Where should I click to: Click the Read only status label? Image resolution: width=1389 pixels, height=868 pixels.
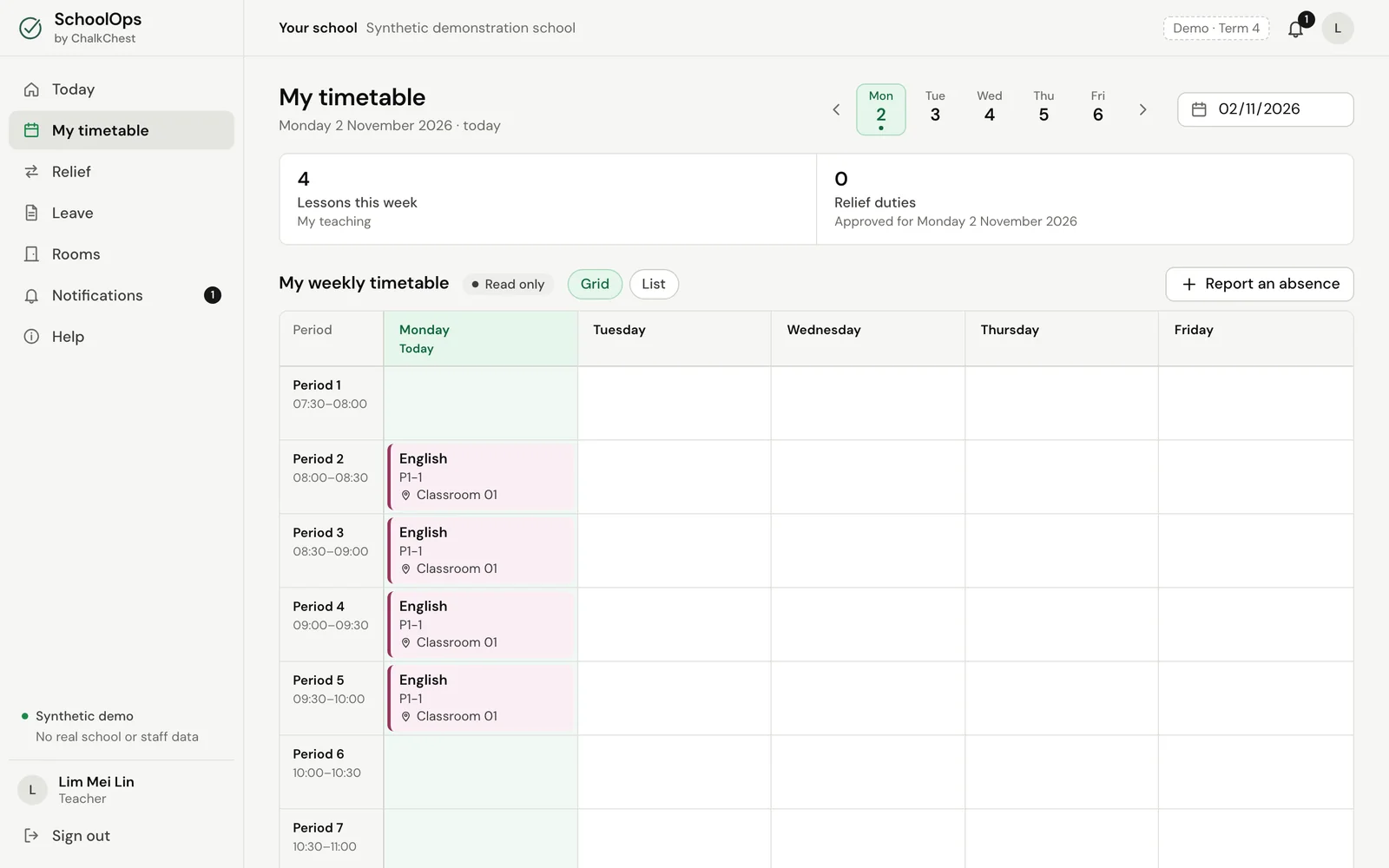tap(509, 284)
